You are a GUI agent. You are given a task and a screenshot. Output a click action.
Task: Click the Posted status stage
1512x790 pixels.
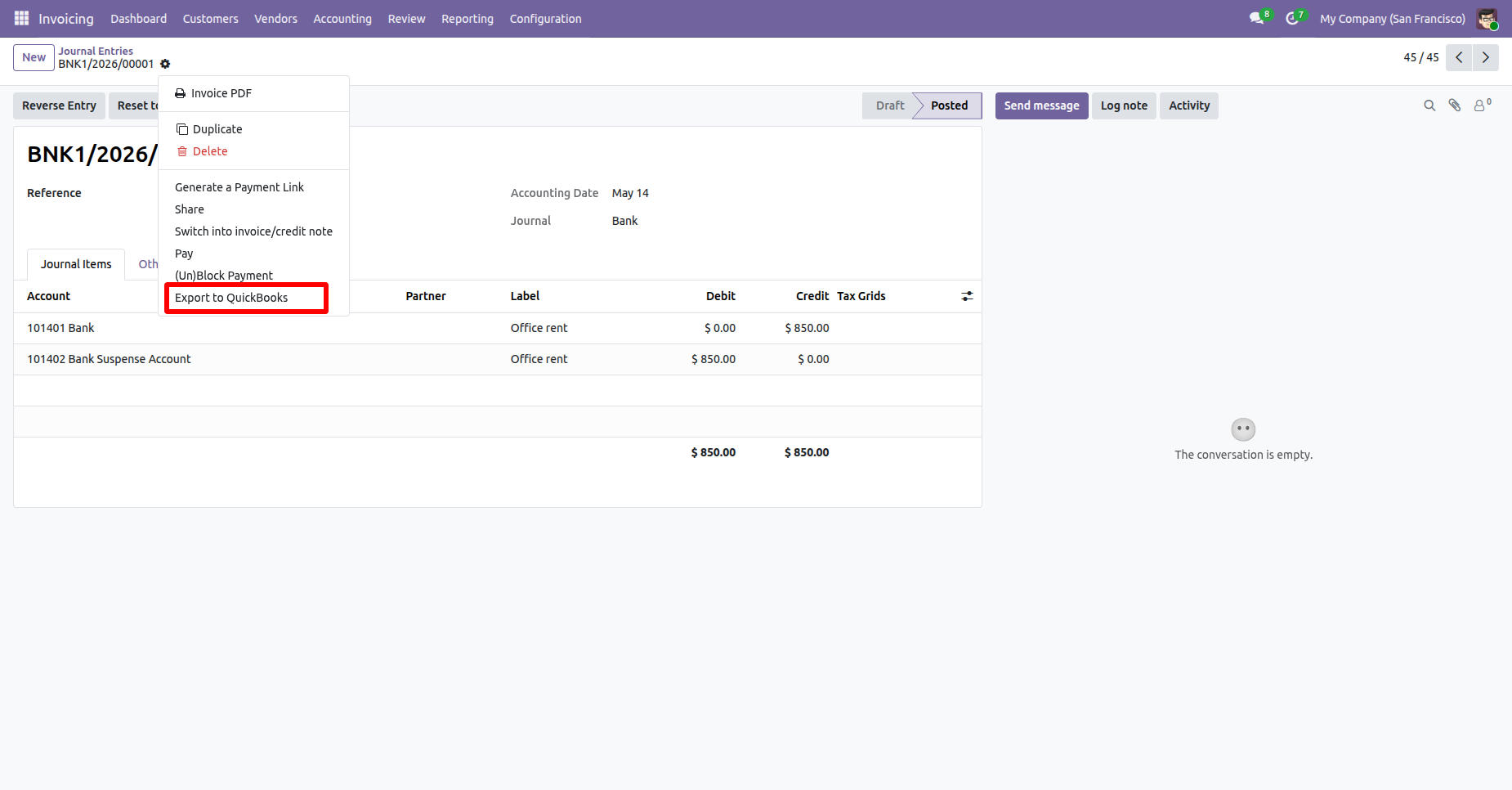click(x=949, y=105)
